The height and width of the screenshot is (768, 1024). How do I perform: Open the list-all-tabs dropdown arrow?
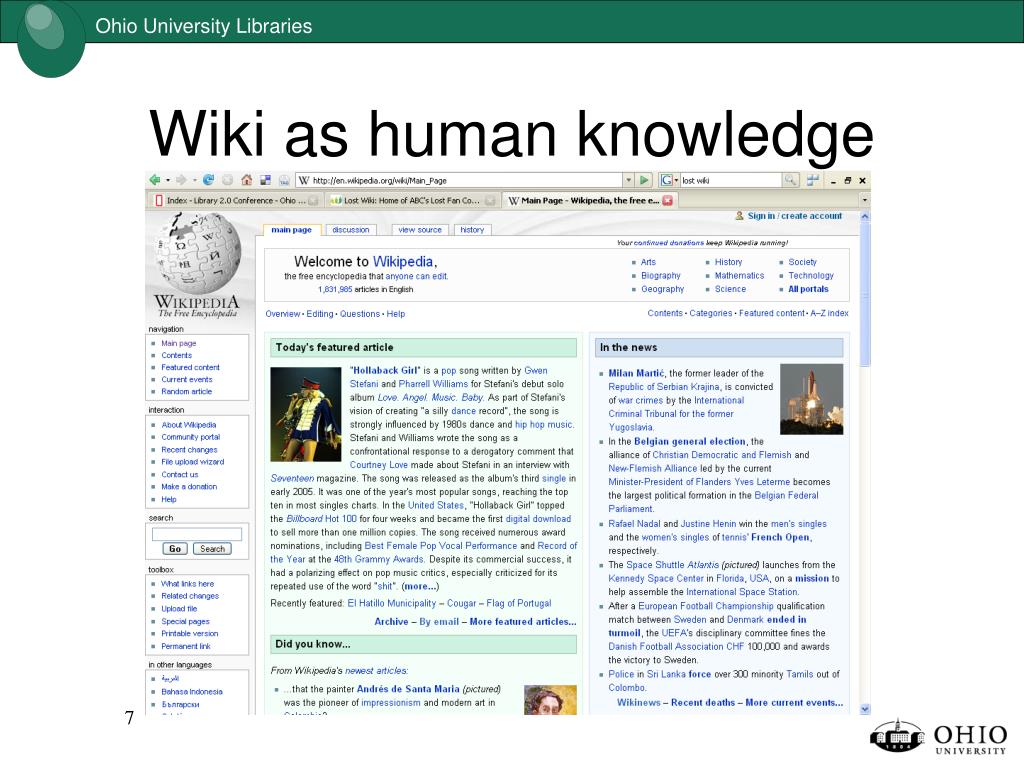tap(864, 200)
